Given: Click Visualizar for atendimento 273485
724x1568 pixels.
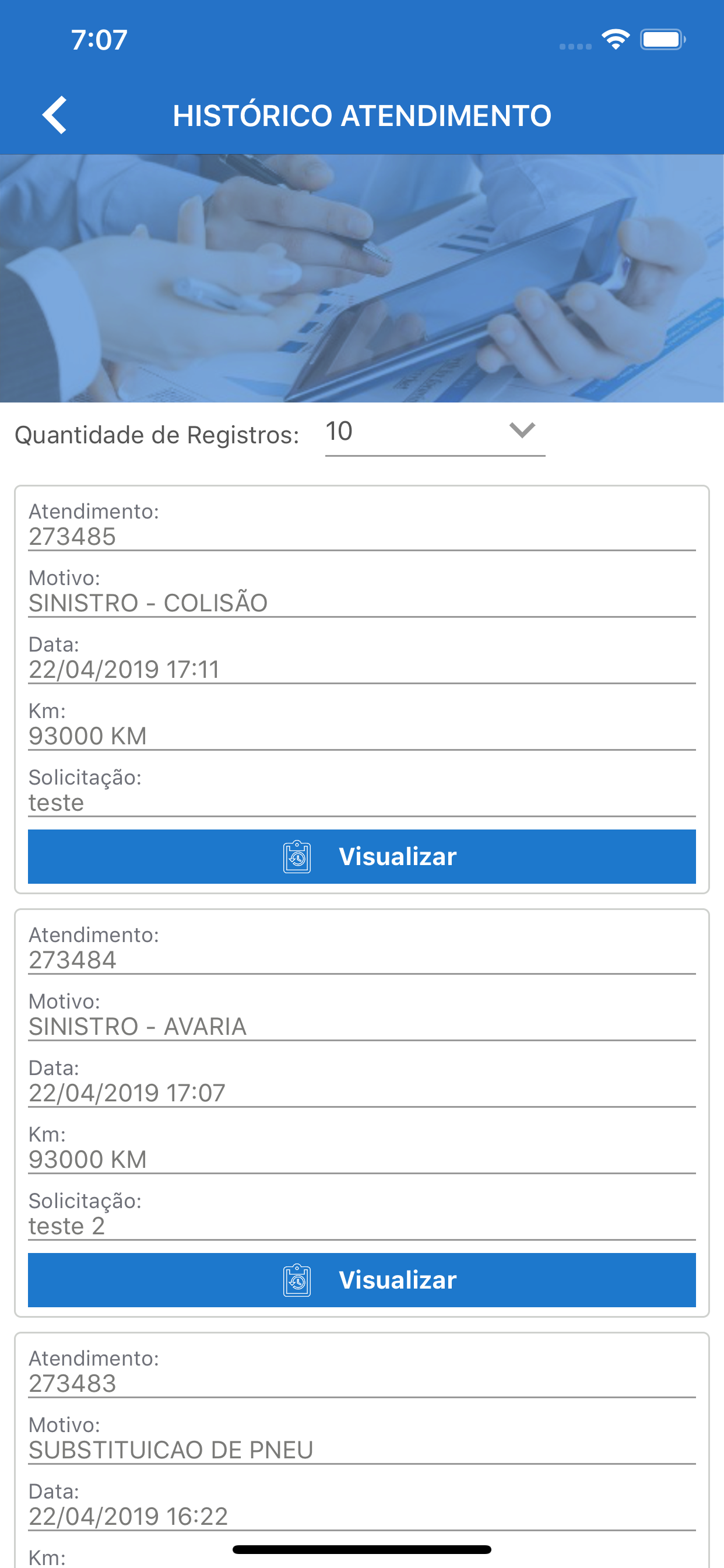Looking at the screenshot, I should click(x=362, y=856).
